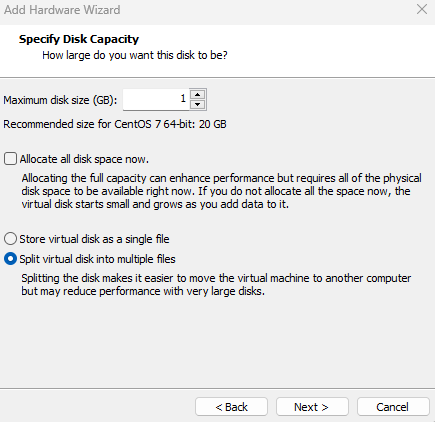Click the 'Splitting the disk makes it easier' description
This screenshot has height=422, width=435.
(216, 285)
